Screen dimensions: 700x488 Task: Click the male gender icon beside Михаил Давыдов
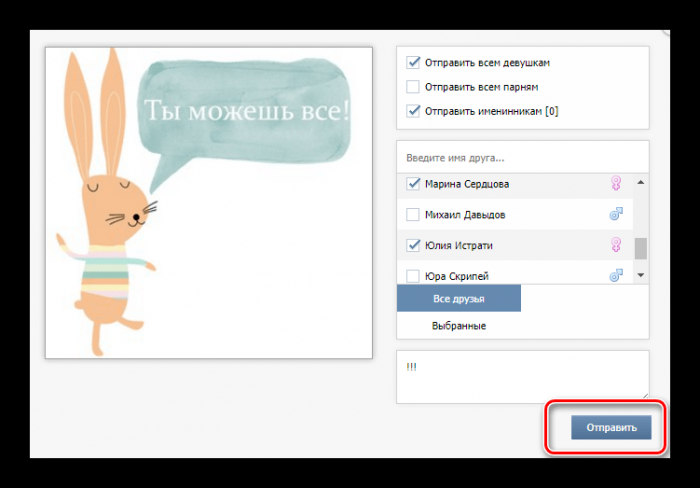(617, 214)
